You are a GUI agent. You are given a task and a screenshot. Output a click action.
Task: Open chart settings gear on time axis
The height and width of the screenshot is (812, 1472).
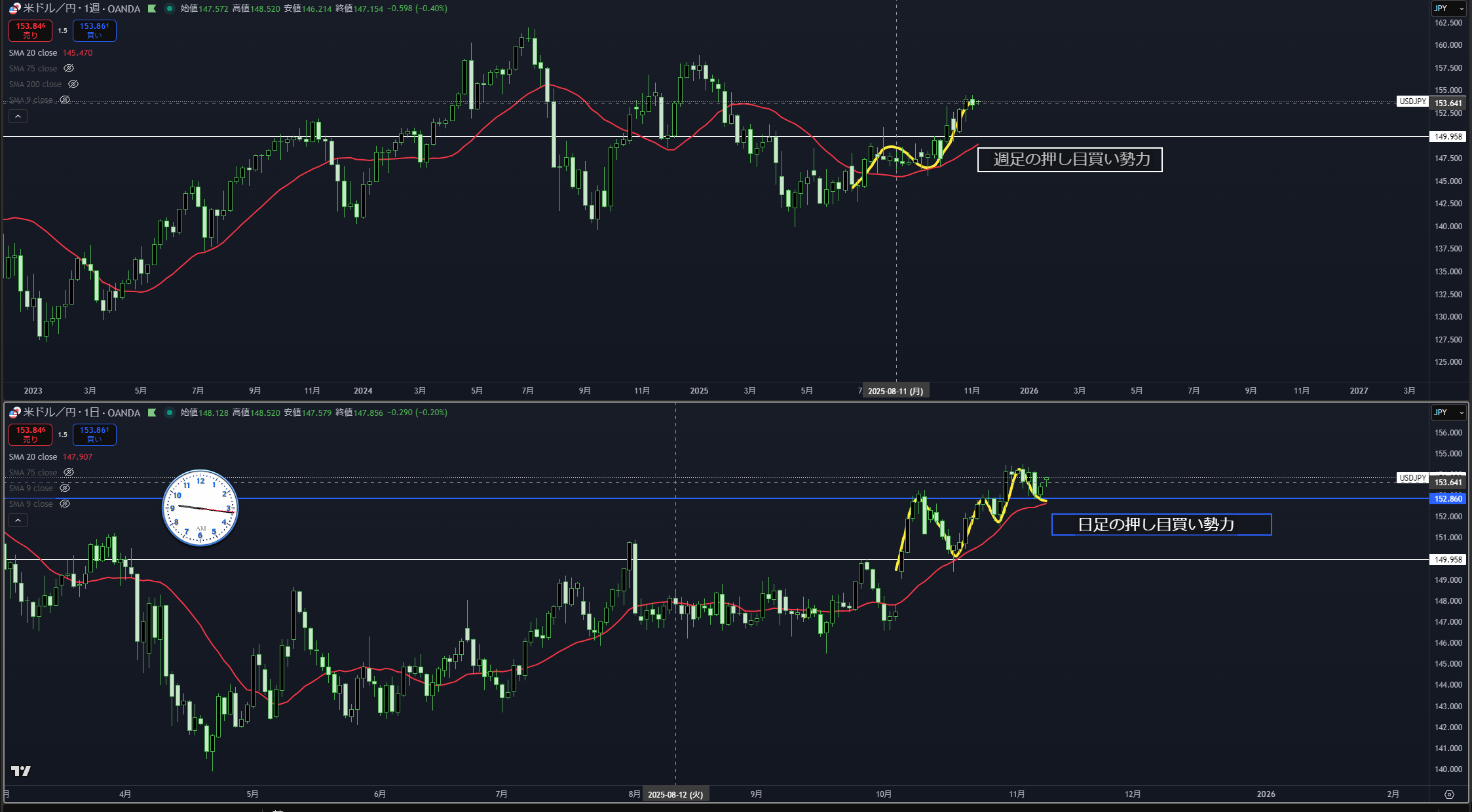click(x=1449, y=794)
